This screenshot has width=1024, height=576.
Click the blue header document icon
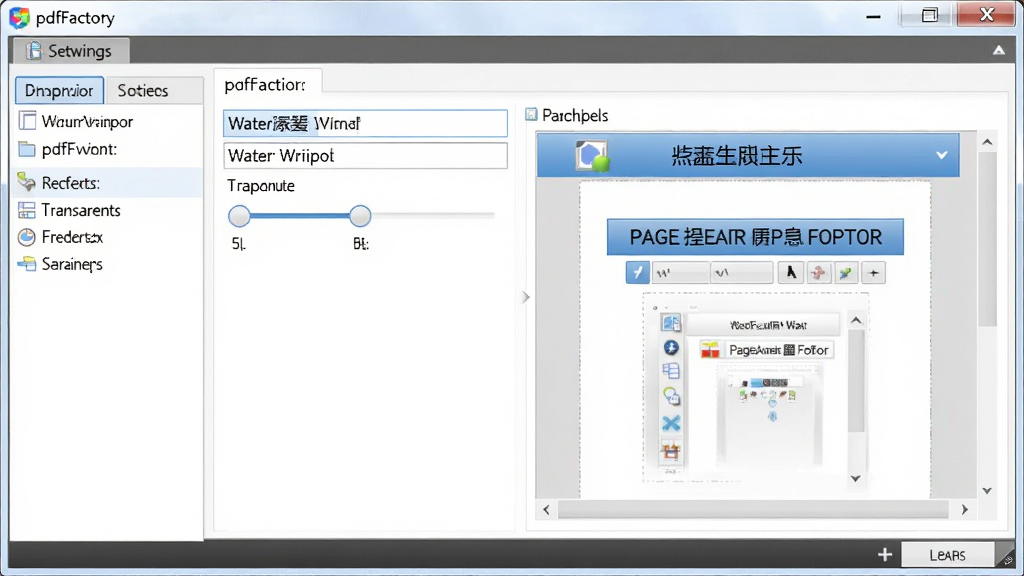592,155
